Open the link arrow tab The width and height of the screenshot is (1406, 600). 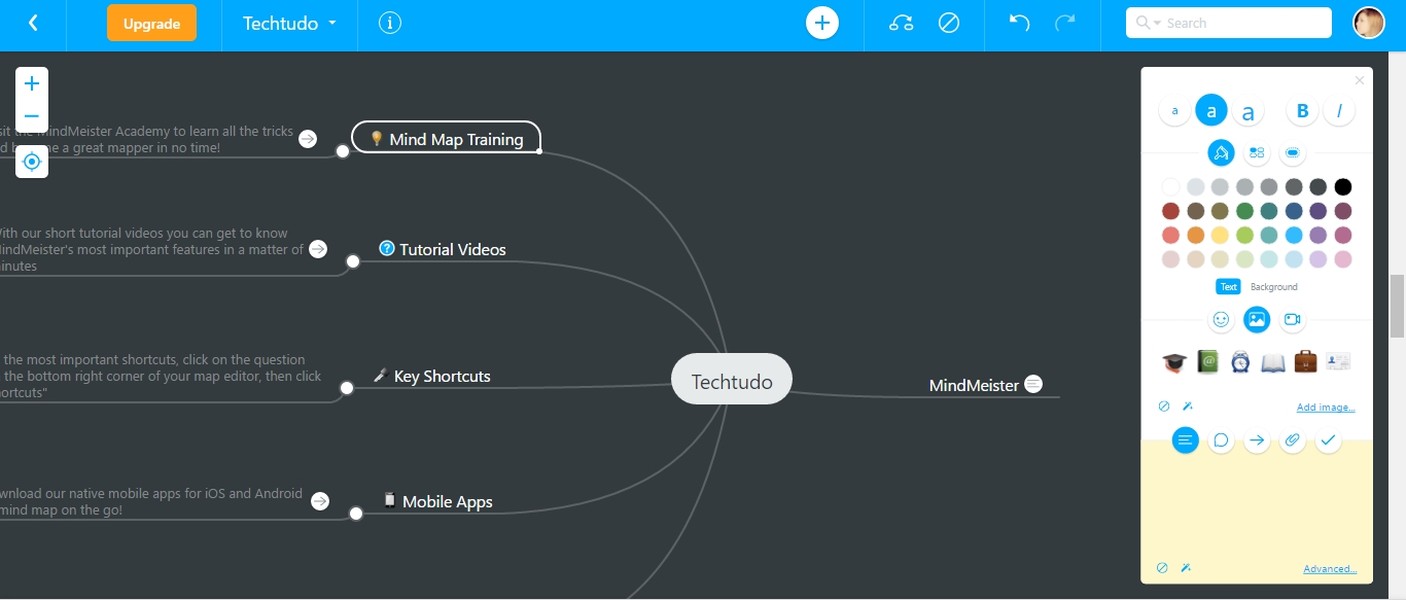click(1257, 440)
